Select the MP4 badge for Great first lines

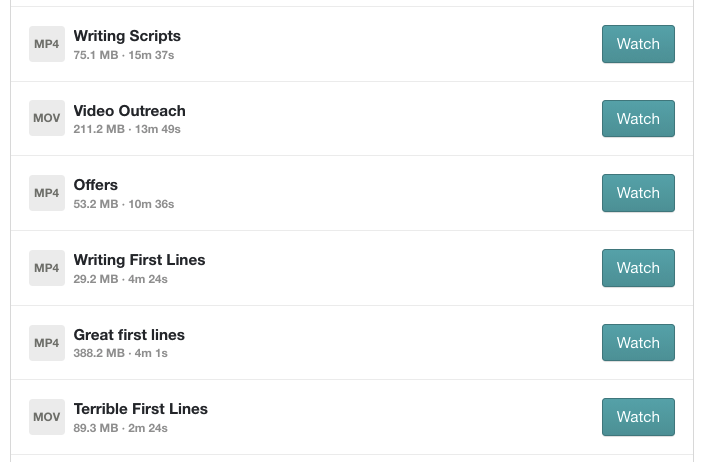click(x=47, y=343)
